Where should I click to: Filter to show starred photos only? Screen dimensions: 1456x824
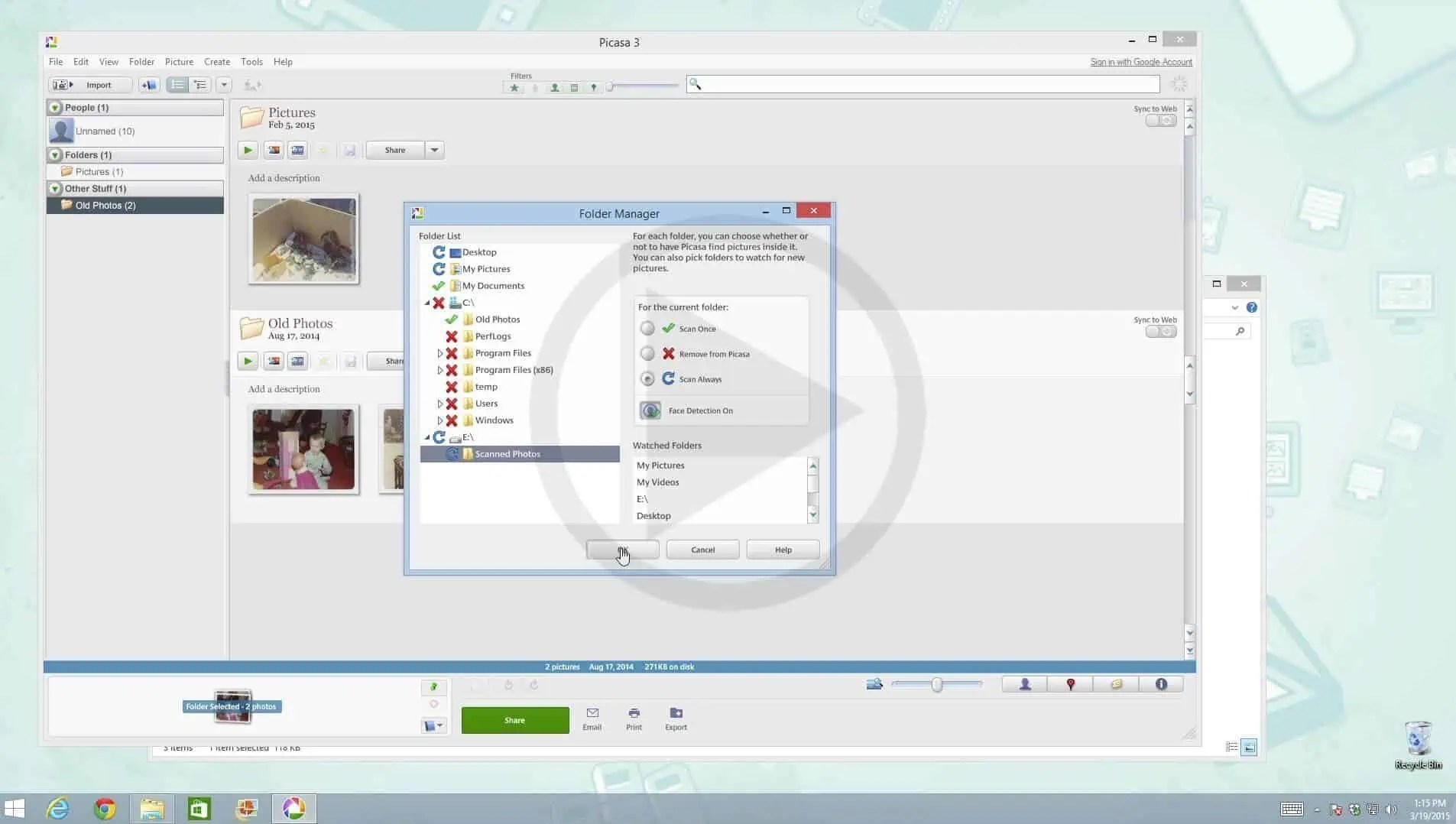point(514,88)
